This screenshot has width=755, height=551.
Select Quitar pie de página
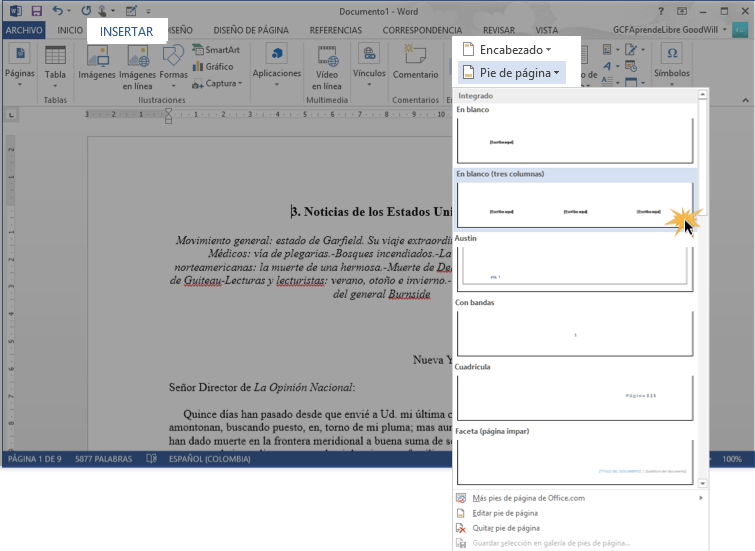pos(505,528)
